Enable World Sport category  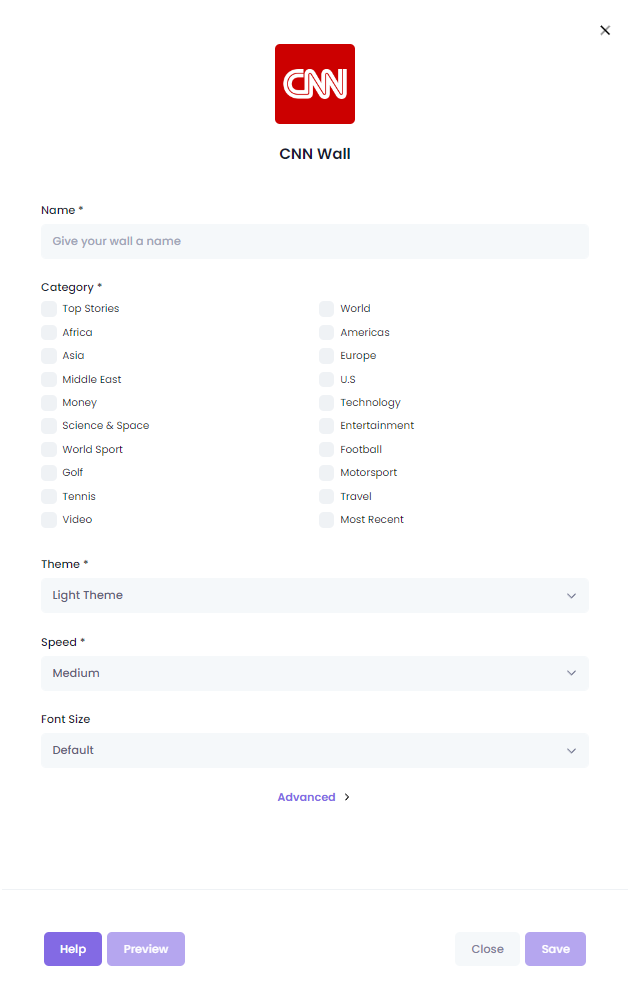(x=49, y=450)
